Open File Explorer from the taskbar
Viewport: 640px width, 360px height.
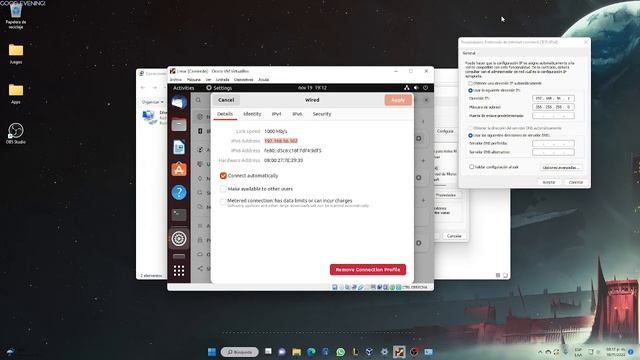tap(296, 352)
